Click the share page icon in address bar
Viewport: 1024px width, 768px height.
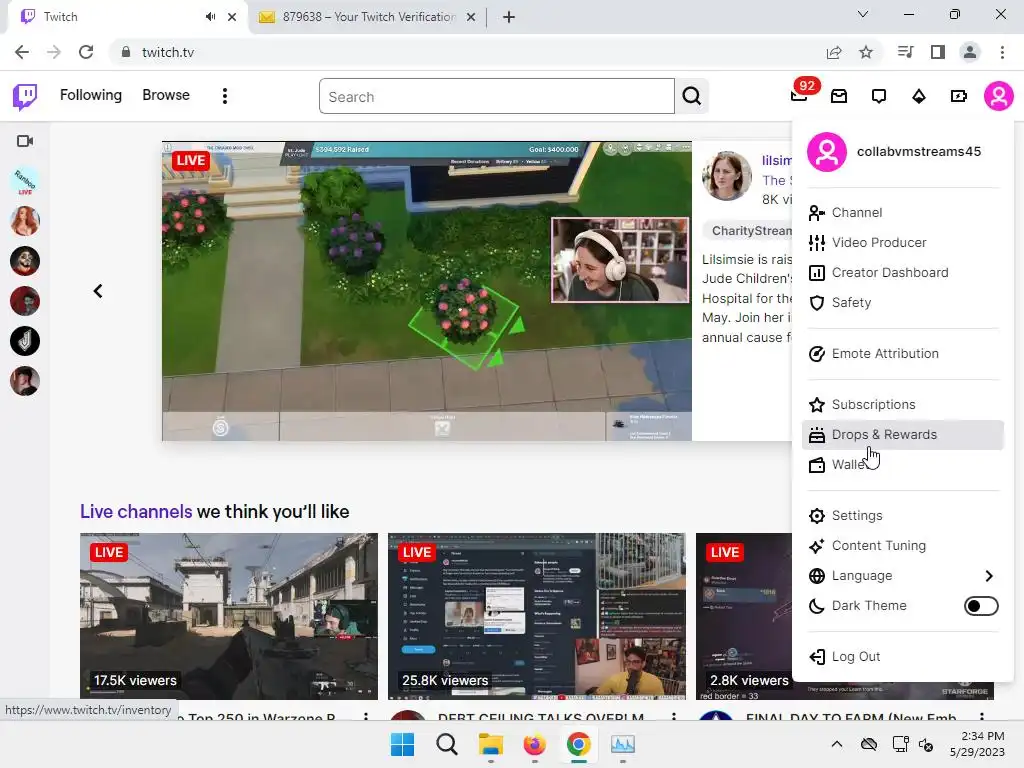point(834,52)
